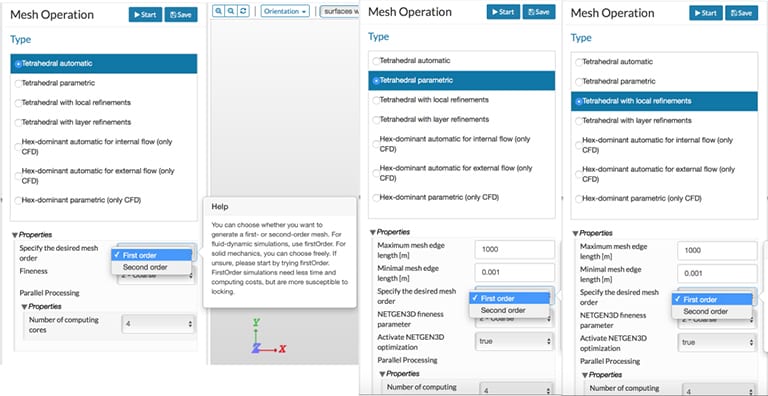The image size is (768, 396).
Task: Save the mesh operation in the left panel
Action: click(181, 15)
